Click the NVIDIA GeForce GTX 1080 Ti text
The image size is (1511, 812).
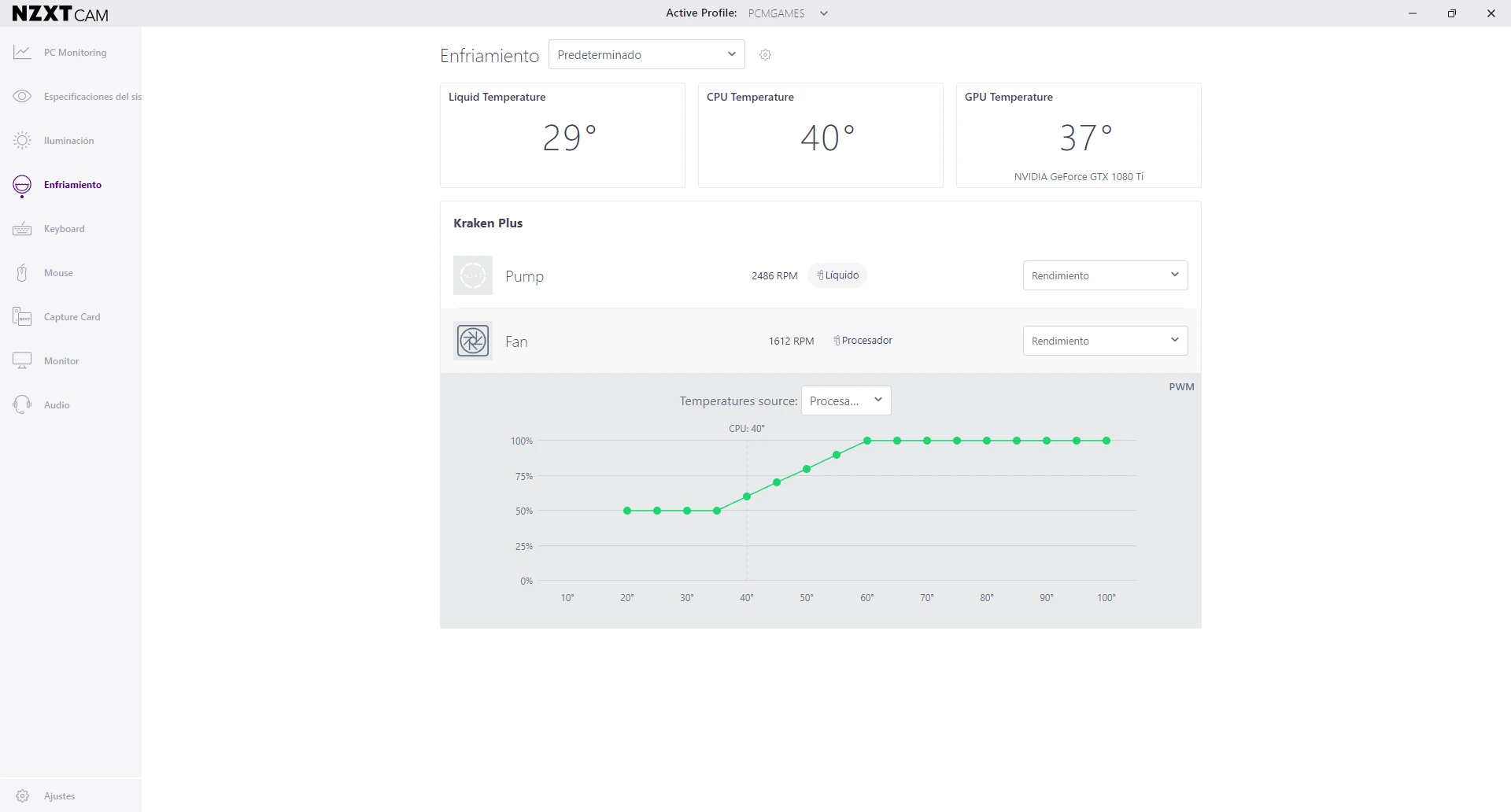tap(1079, 177)
